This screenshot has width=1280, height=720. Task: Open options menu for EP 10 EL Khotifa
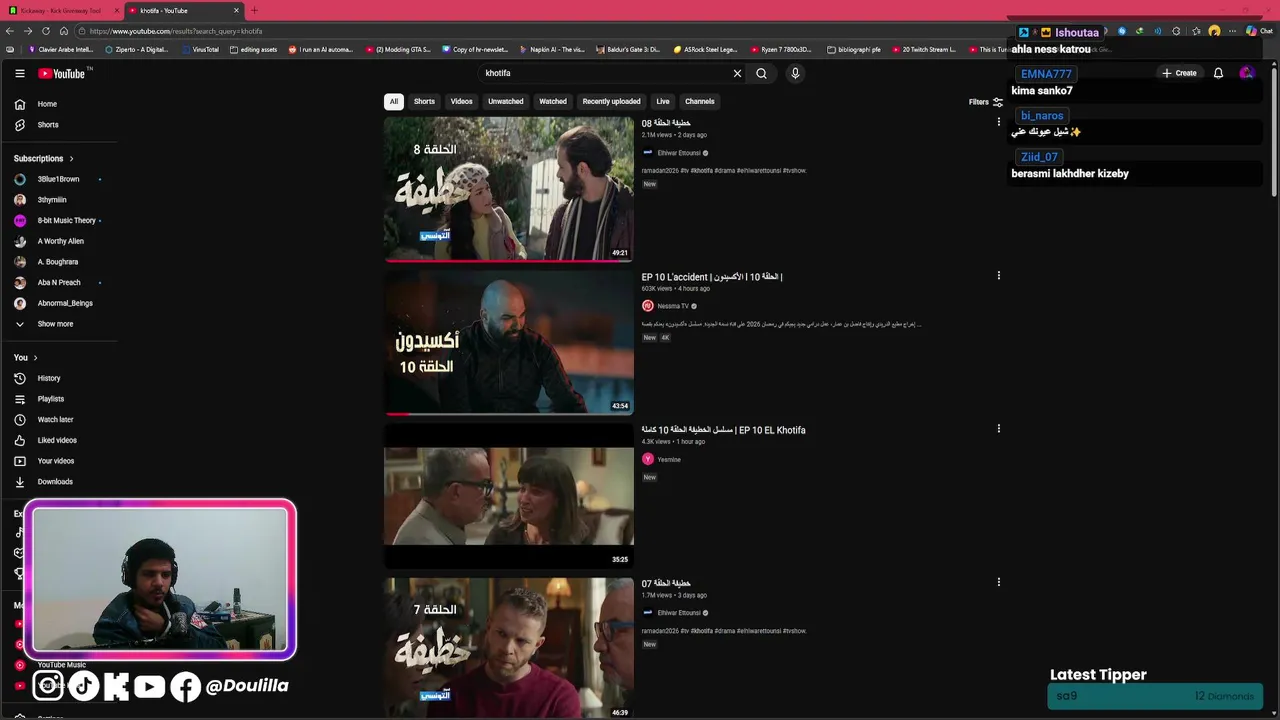click(998, 429)
